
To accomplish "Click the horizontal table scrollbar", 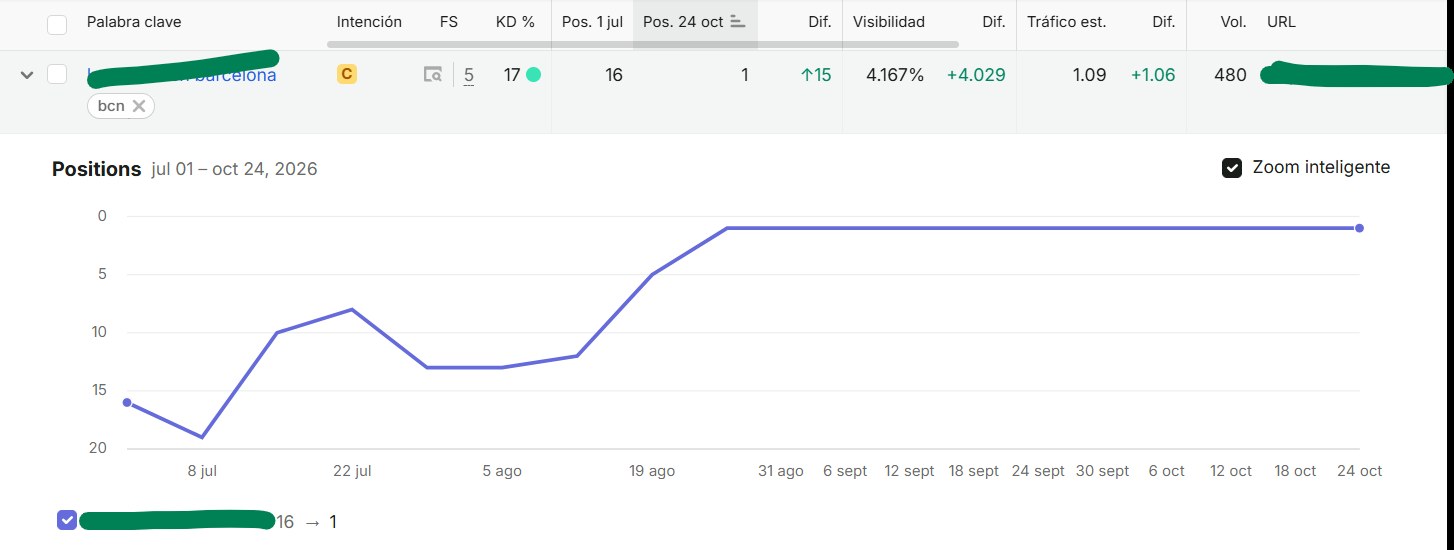I will pos(643,44).
